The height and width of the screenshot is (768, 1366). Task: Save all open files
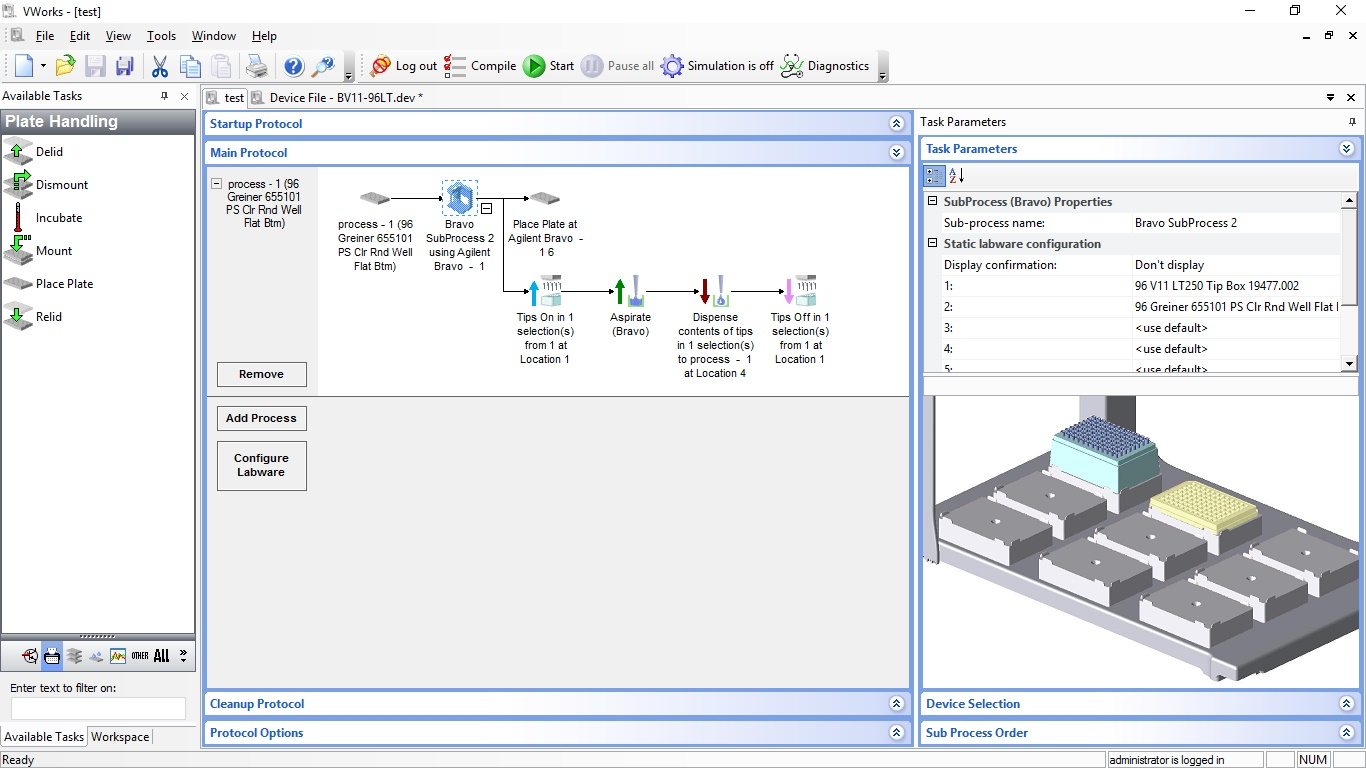125,66
